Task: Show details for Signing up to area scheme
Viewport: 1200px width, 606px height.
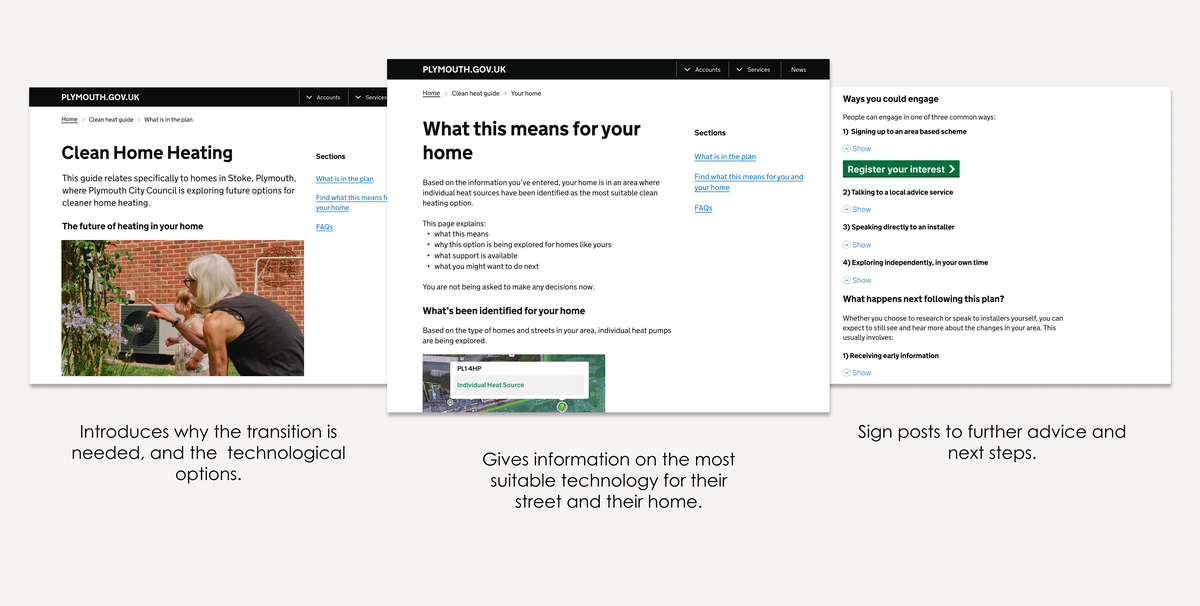Action: coord(857,149)
